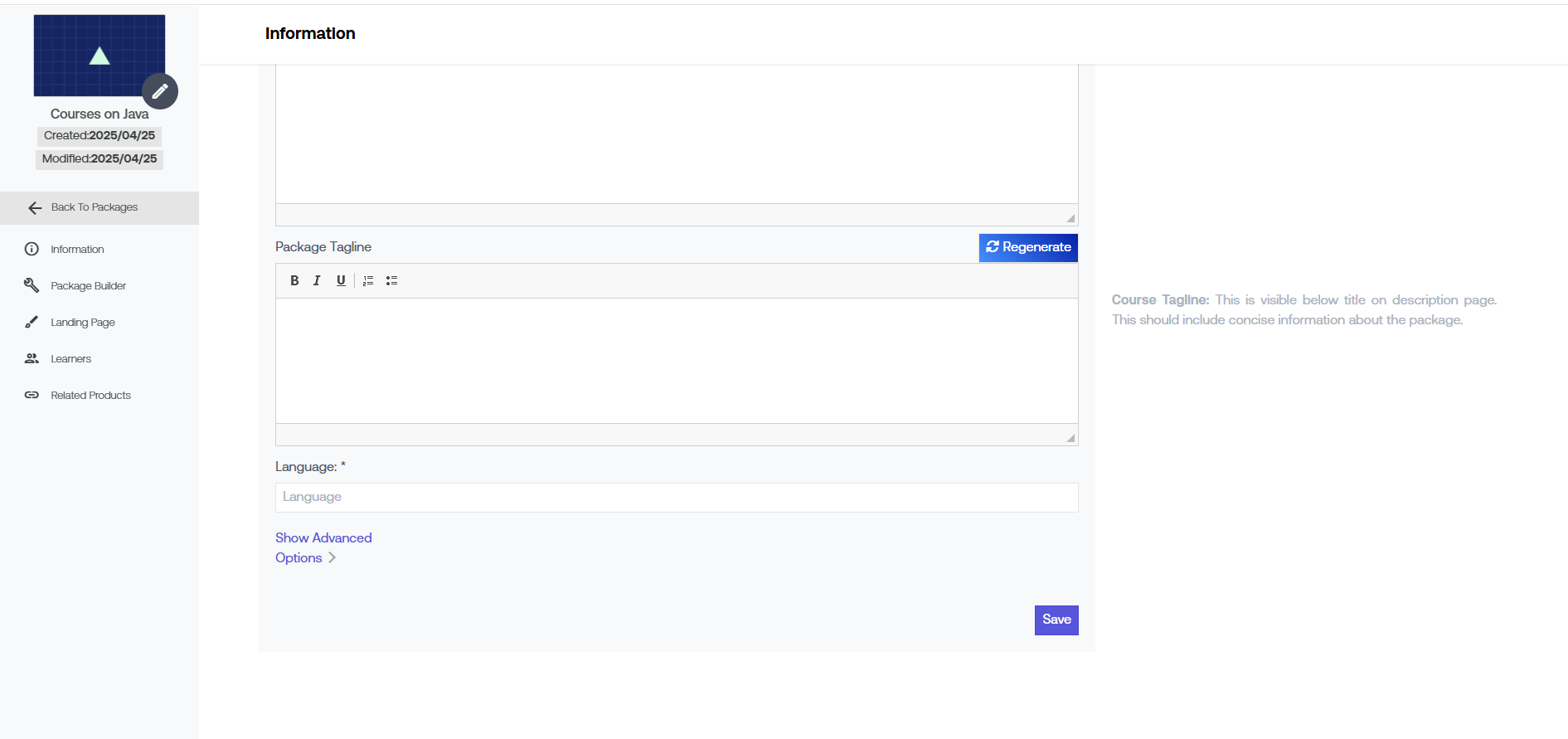Go to Learners section
1568x739 pixels.
70,359
